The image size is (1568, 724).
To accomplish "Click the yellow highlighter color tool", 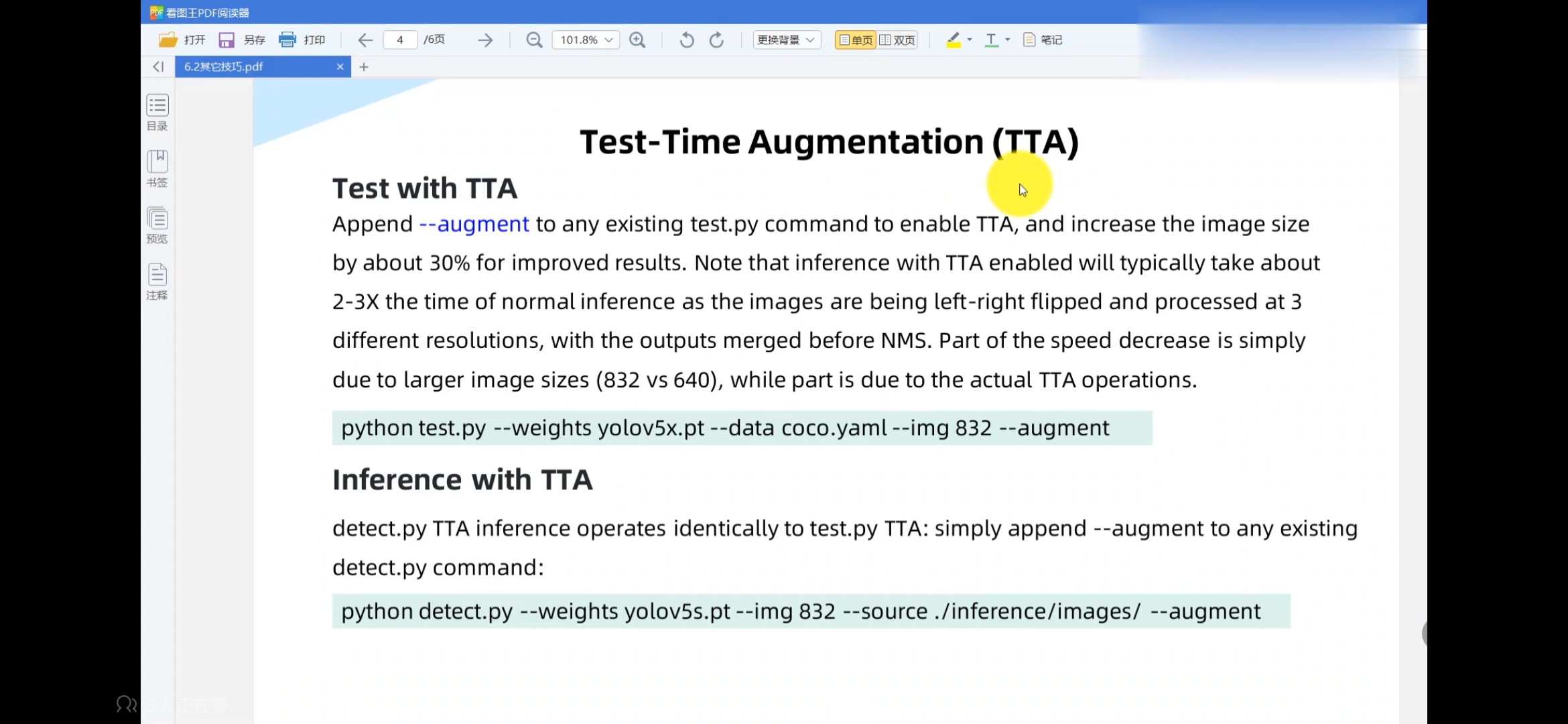I will [953, 40].
